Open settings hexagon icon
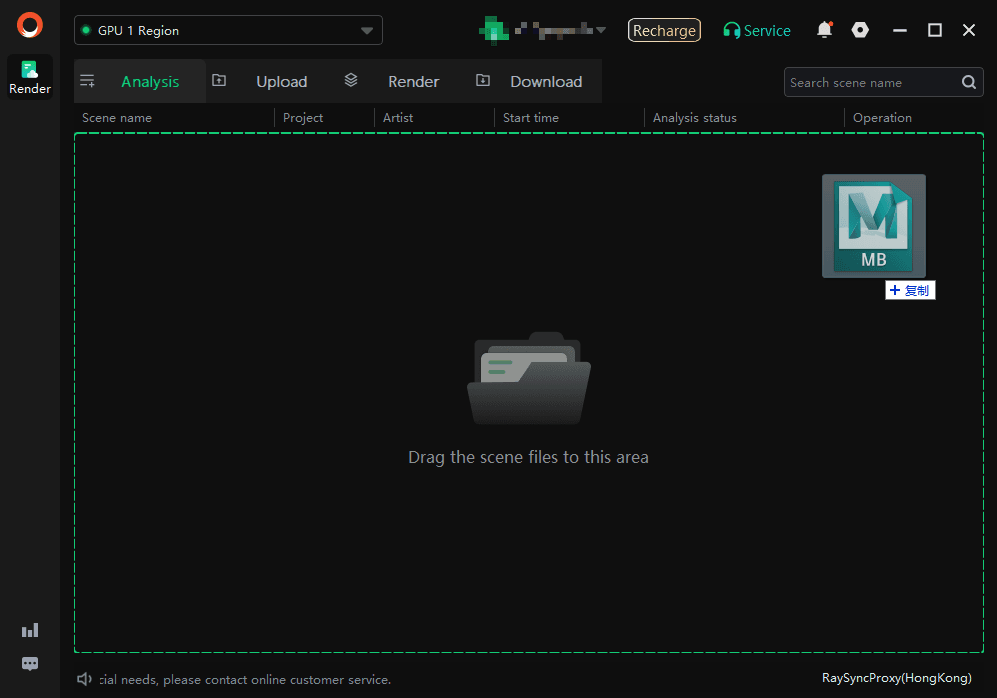 pos(860,30)
